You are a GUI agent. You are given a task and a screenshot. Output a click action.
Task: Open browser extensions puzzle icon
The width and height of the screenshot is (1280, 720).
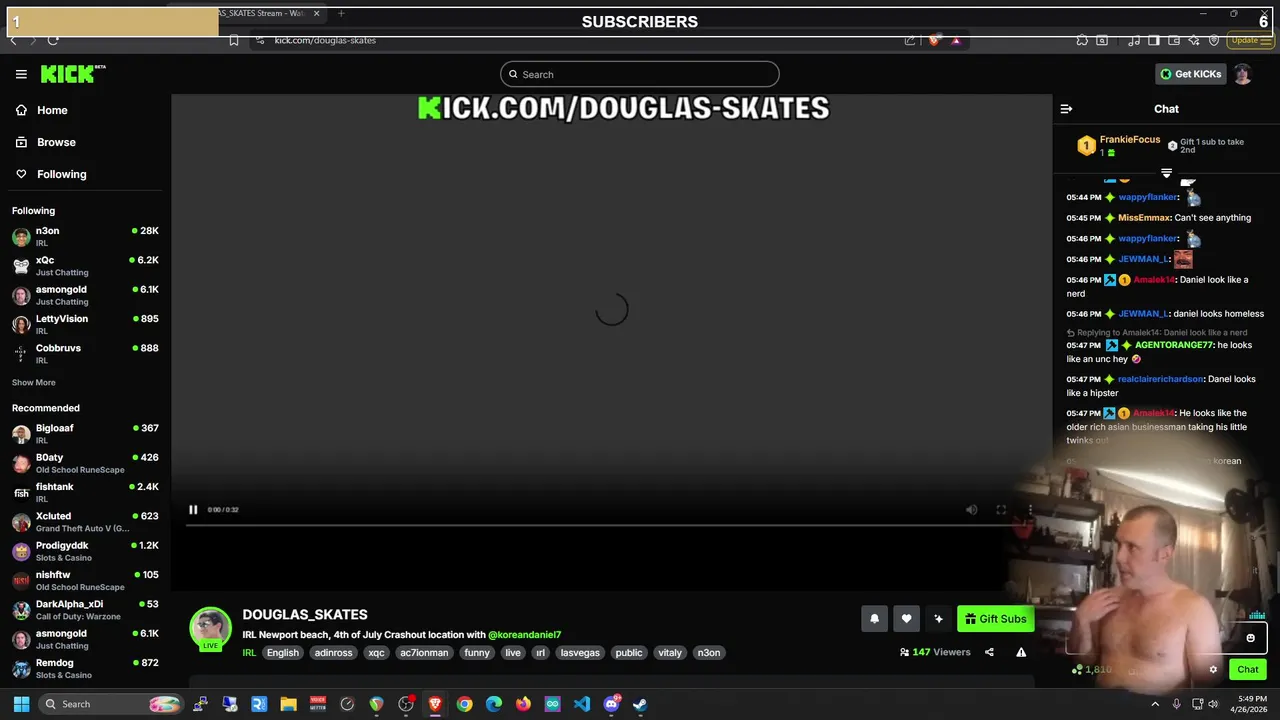[1082, 40]
